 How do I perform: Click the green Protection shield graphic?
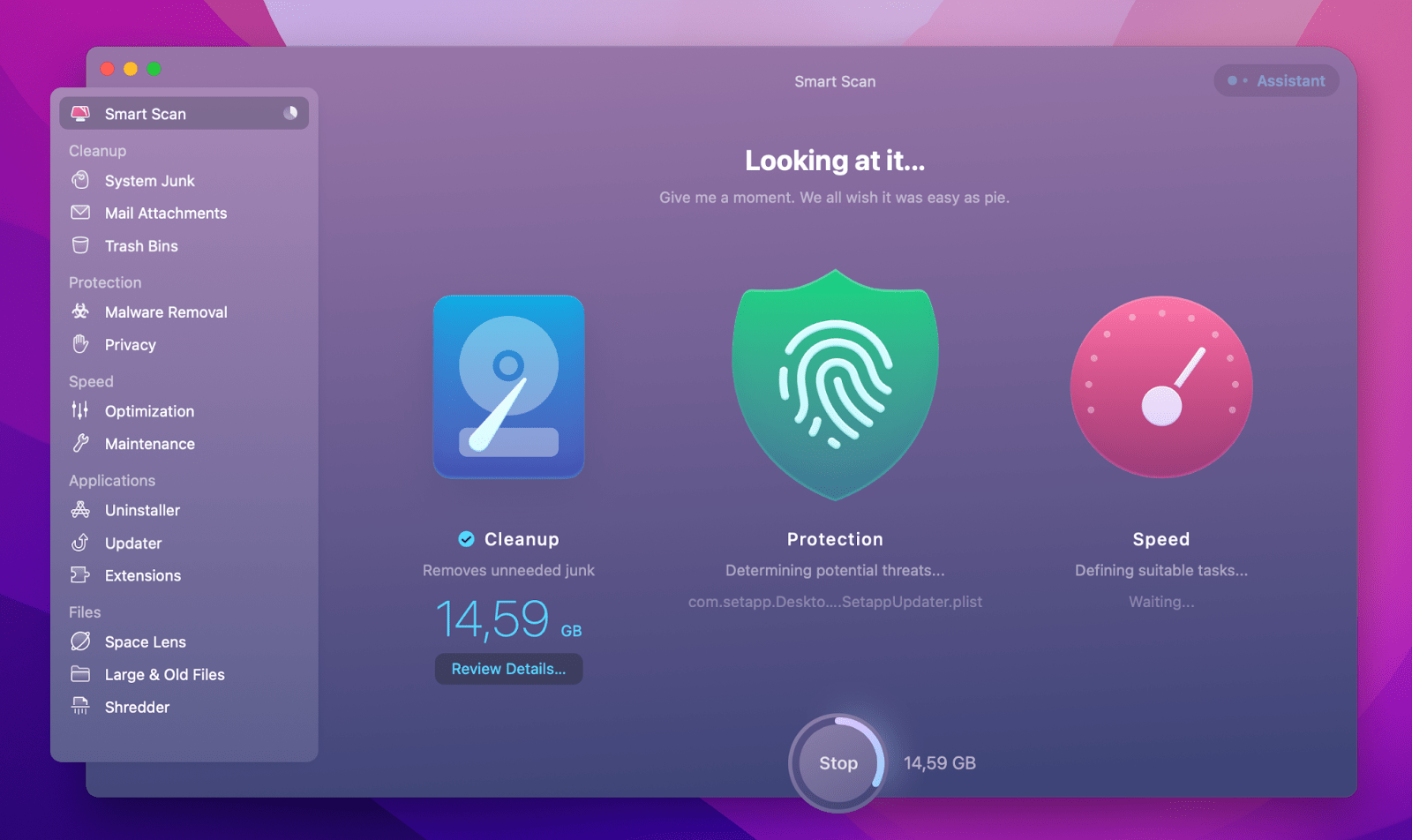tap(835, 384)
